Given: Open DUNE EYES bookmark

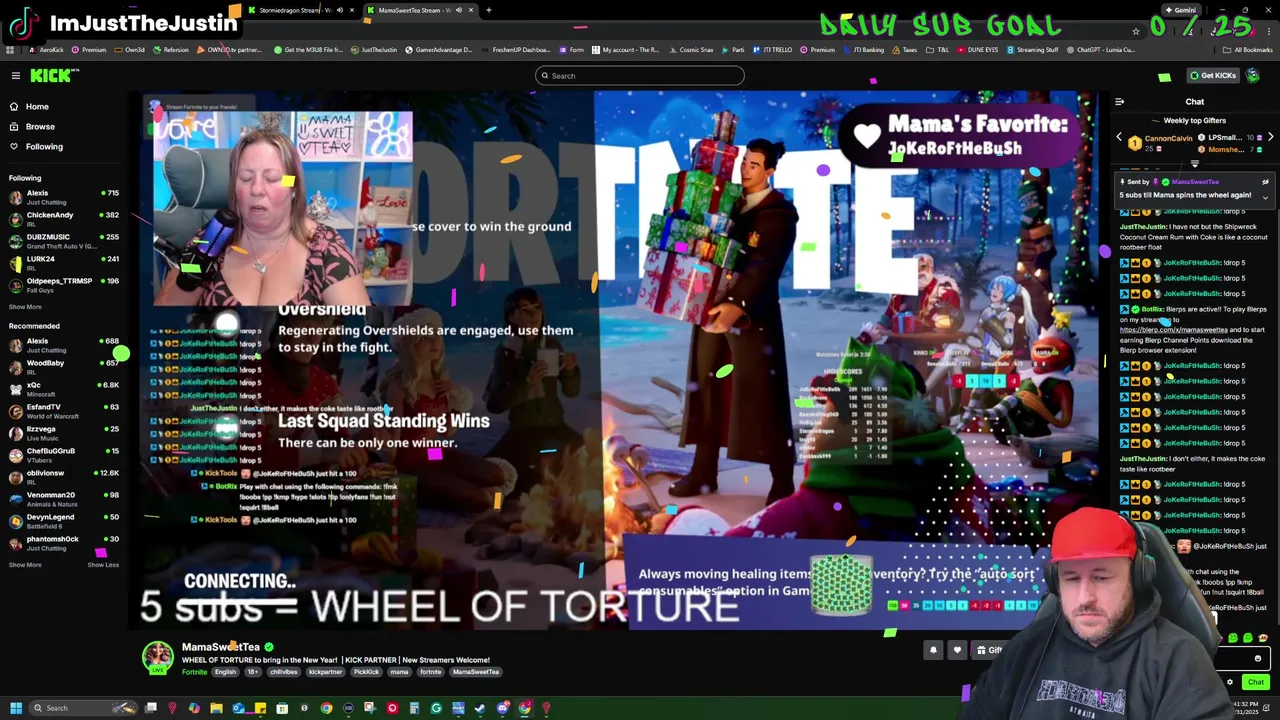Looking at the screenshot, I should 976,50.
